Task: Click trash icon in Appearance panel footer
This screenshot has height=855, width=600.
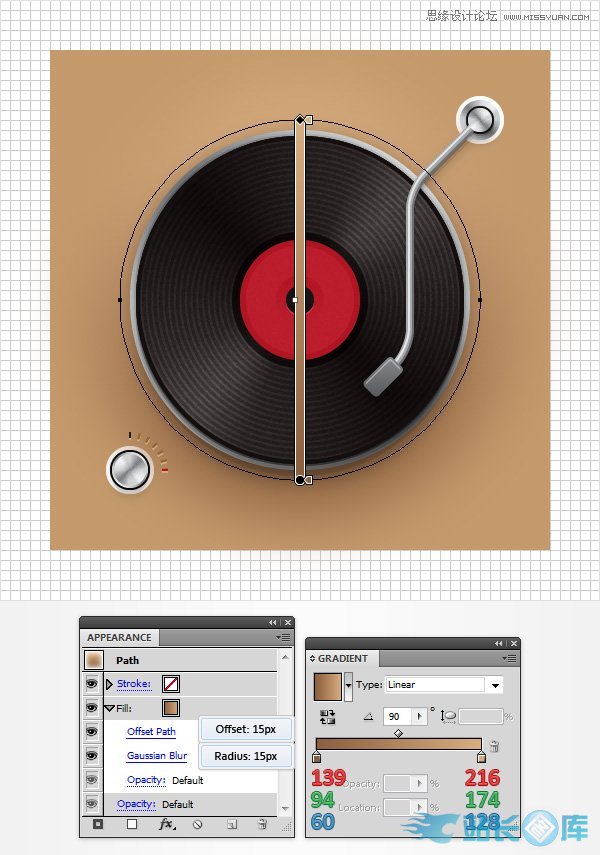Action: 262,824
